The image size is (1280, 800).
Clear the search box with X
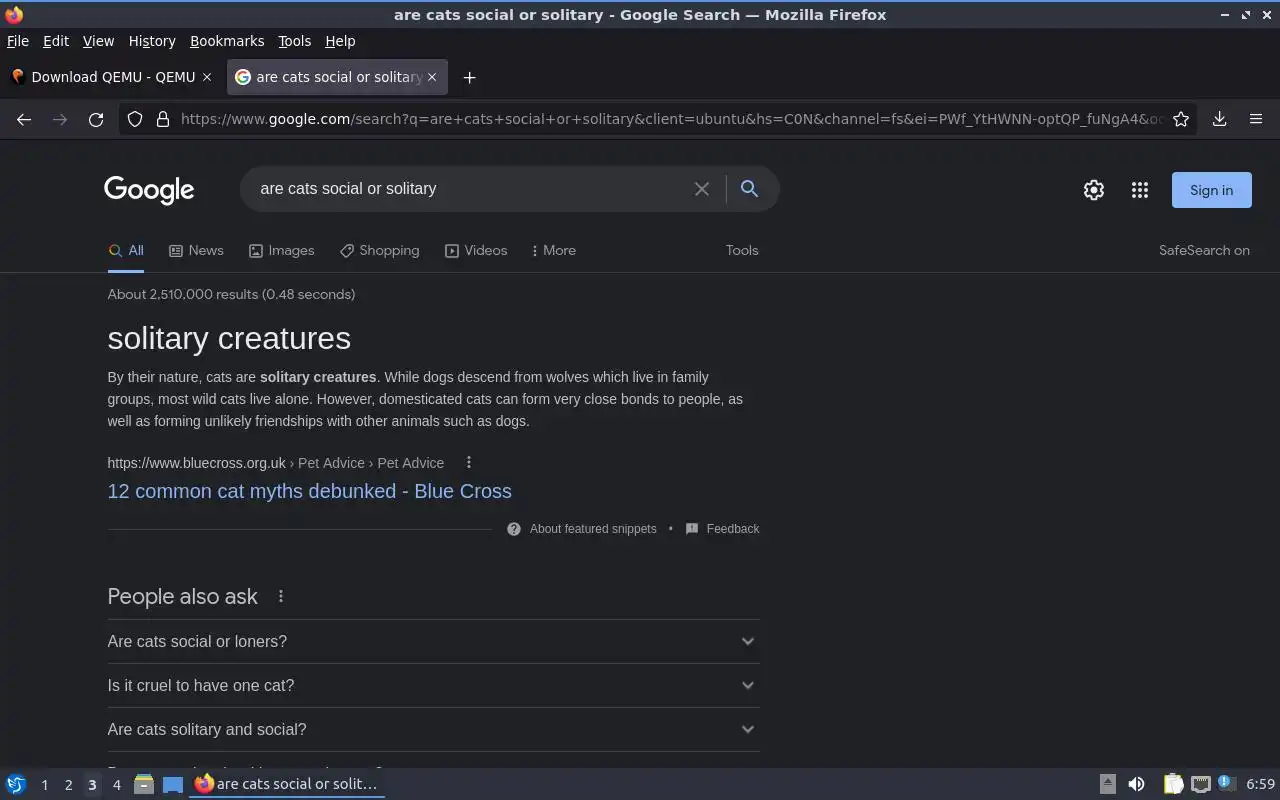pos(702,189)
